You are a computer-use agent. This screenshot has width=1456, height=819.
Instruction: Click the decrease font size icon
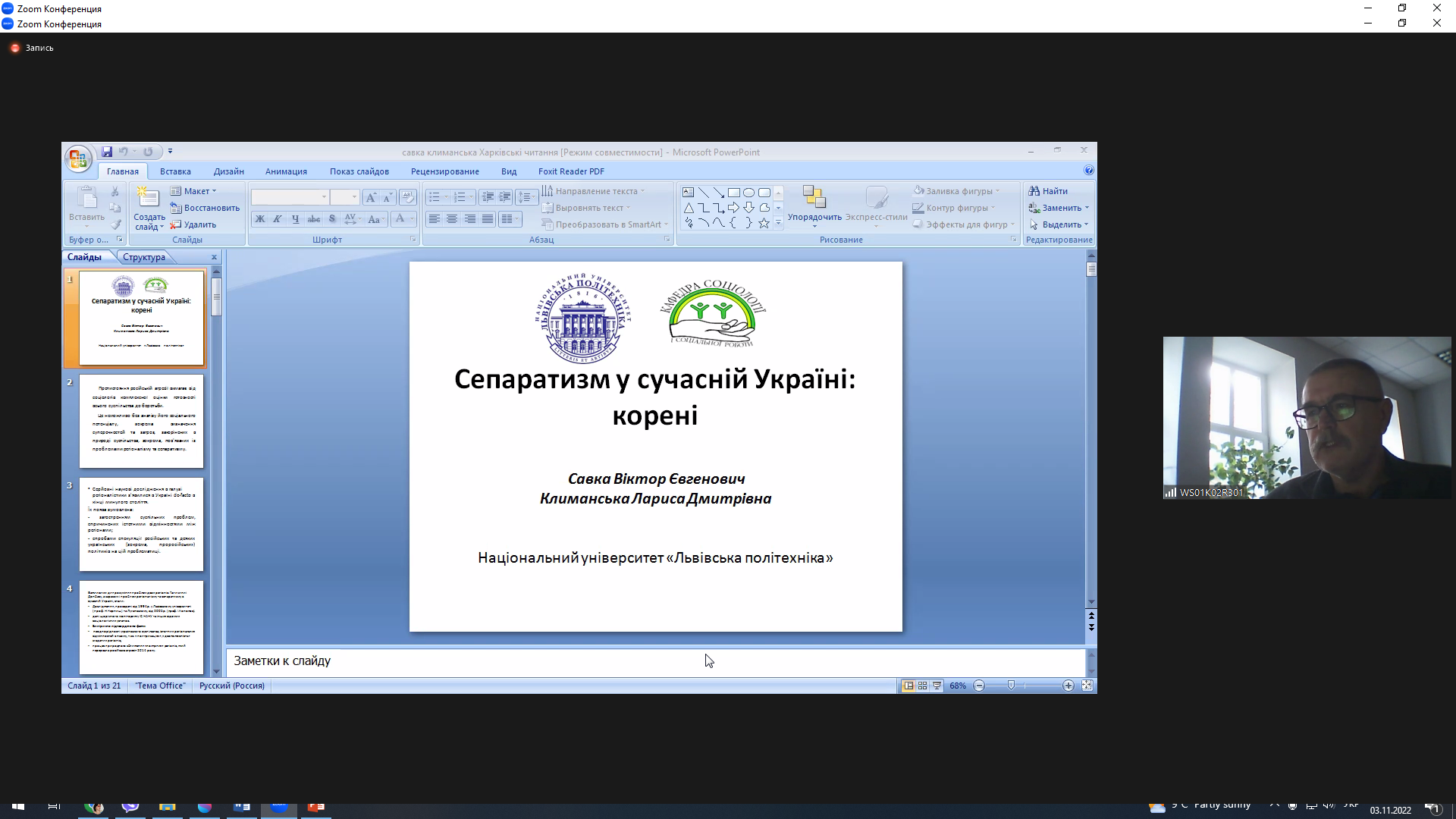pos(388,197)
